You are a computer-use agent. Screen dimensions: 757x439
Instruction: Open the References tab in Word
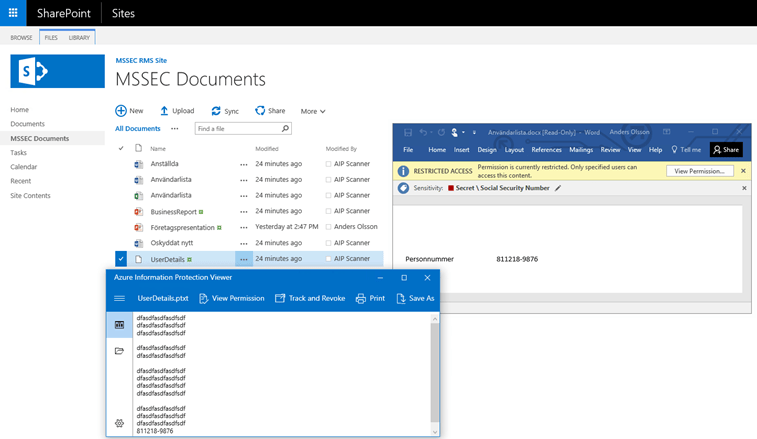point(546,150)
